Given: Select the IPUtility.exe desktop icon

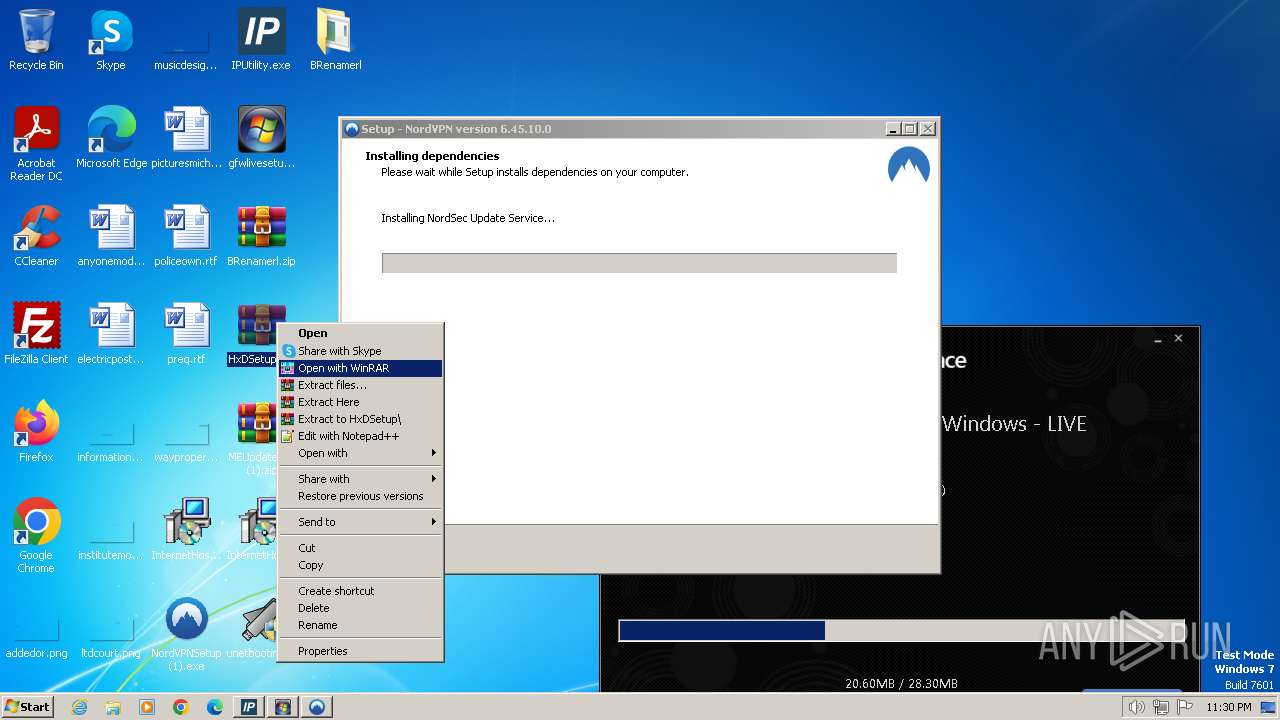Looking at the screenshot, I should pos(261,40).
